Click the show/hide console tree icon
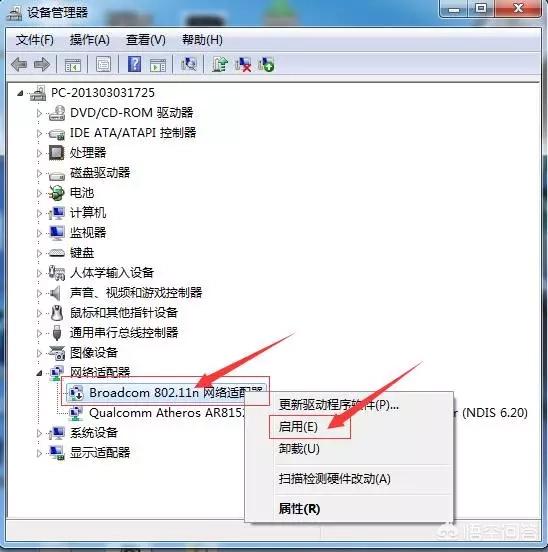 tap(73, 65)
